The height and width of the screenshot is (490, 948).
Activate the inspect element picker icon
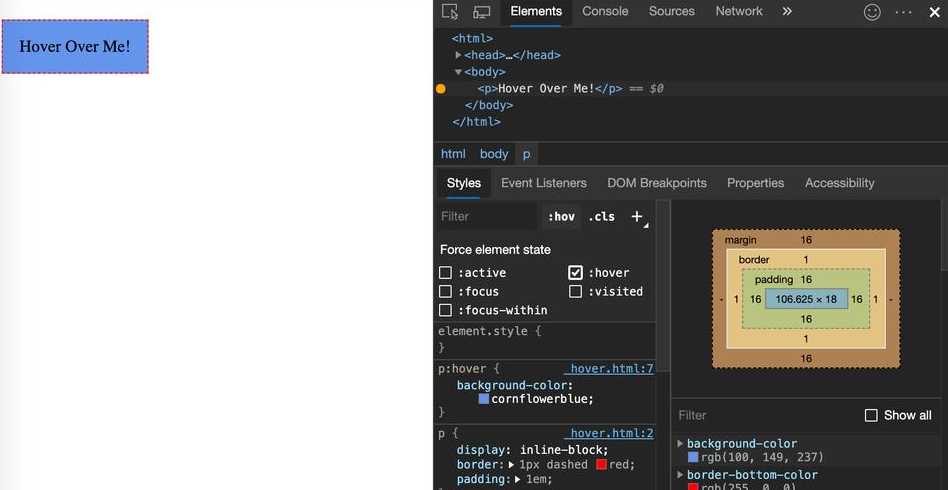450,11
